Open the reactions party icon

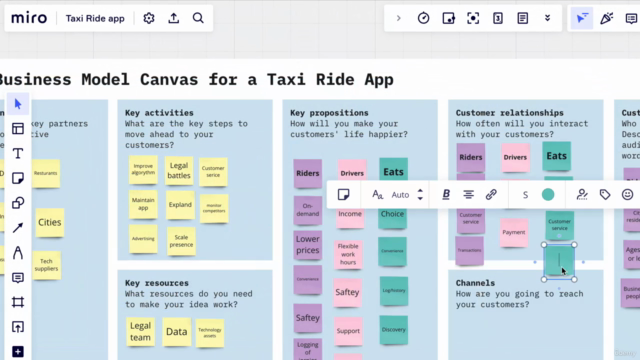pos(607,18)
